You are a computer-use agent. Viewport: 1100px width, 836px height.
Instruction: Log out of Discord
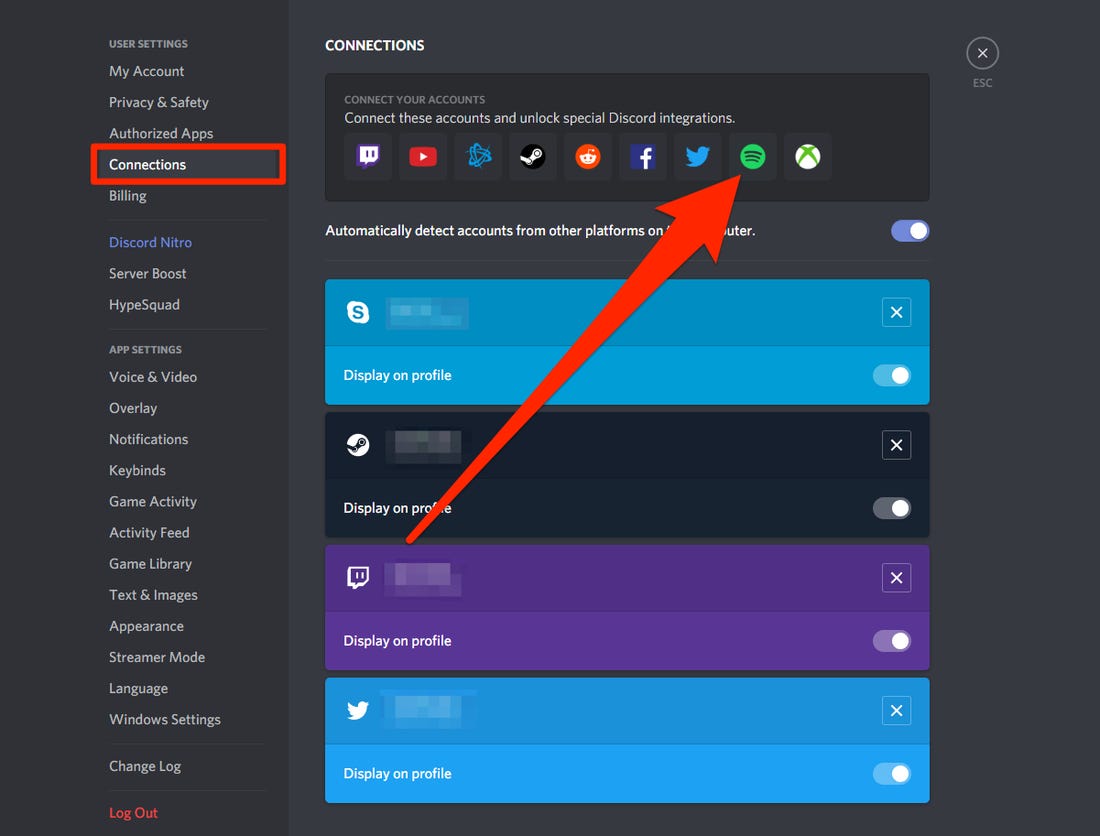pyautogui.click(x=133, y=812)
